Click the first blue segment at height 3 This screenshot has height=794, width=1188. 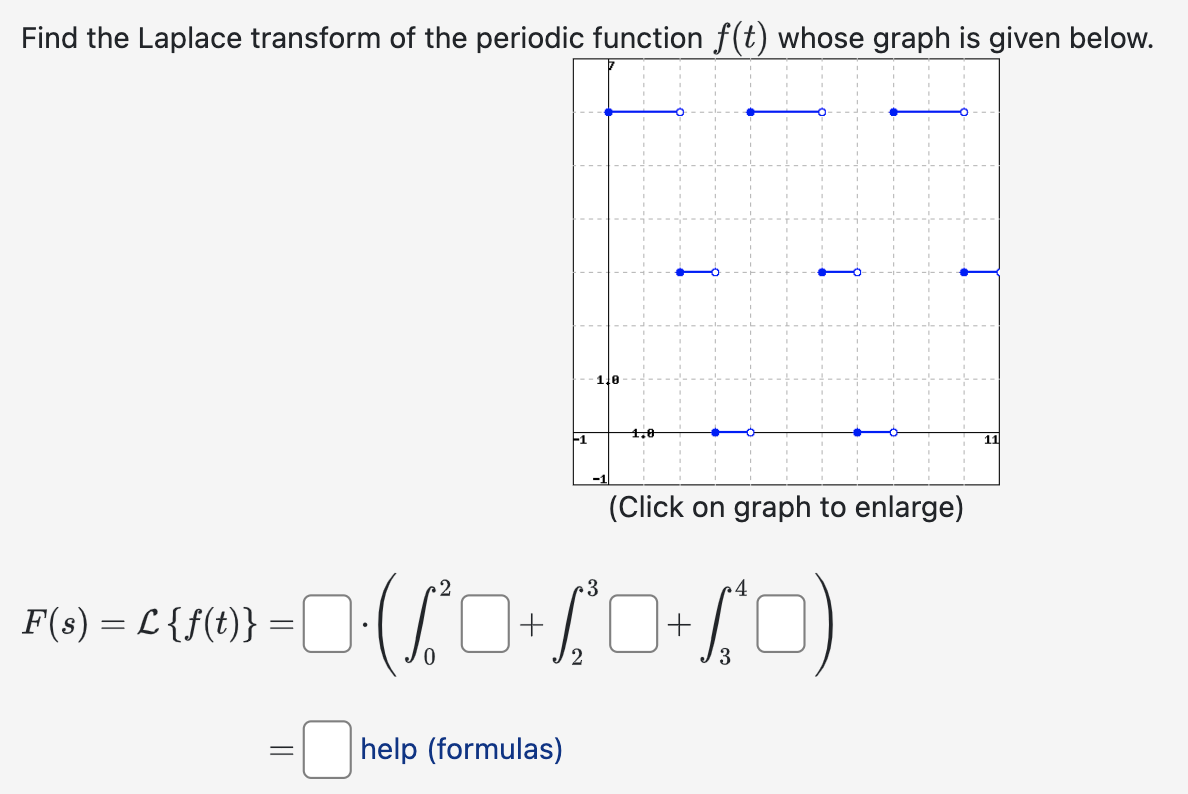click(x=645, y=112)
